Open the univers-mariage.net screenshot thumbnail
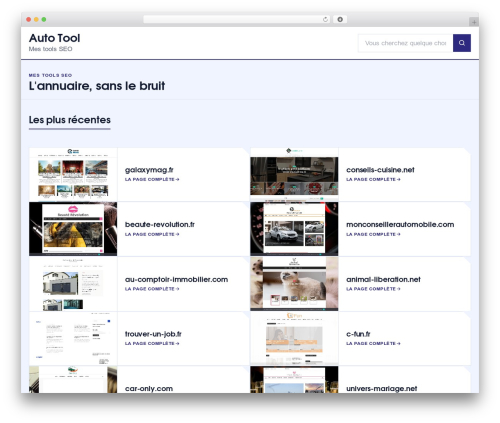This screenshot has width=500, height=423. [294, 380]
